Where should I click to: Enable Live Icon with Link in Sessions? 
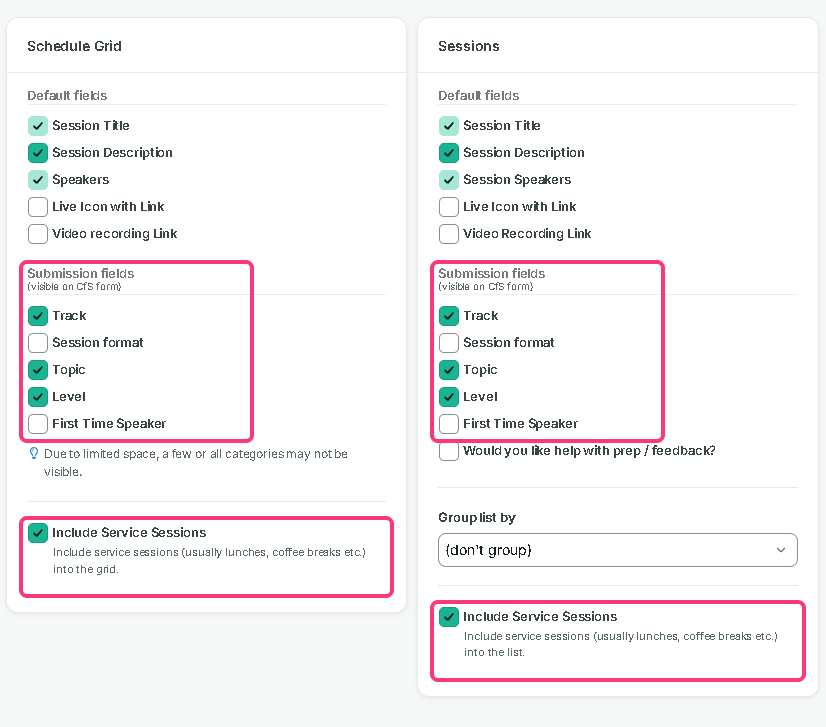[x=449, y=207]
